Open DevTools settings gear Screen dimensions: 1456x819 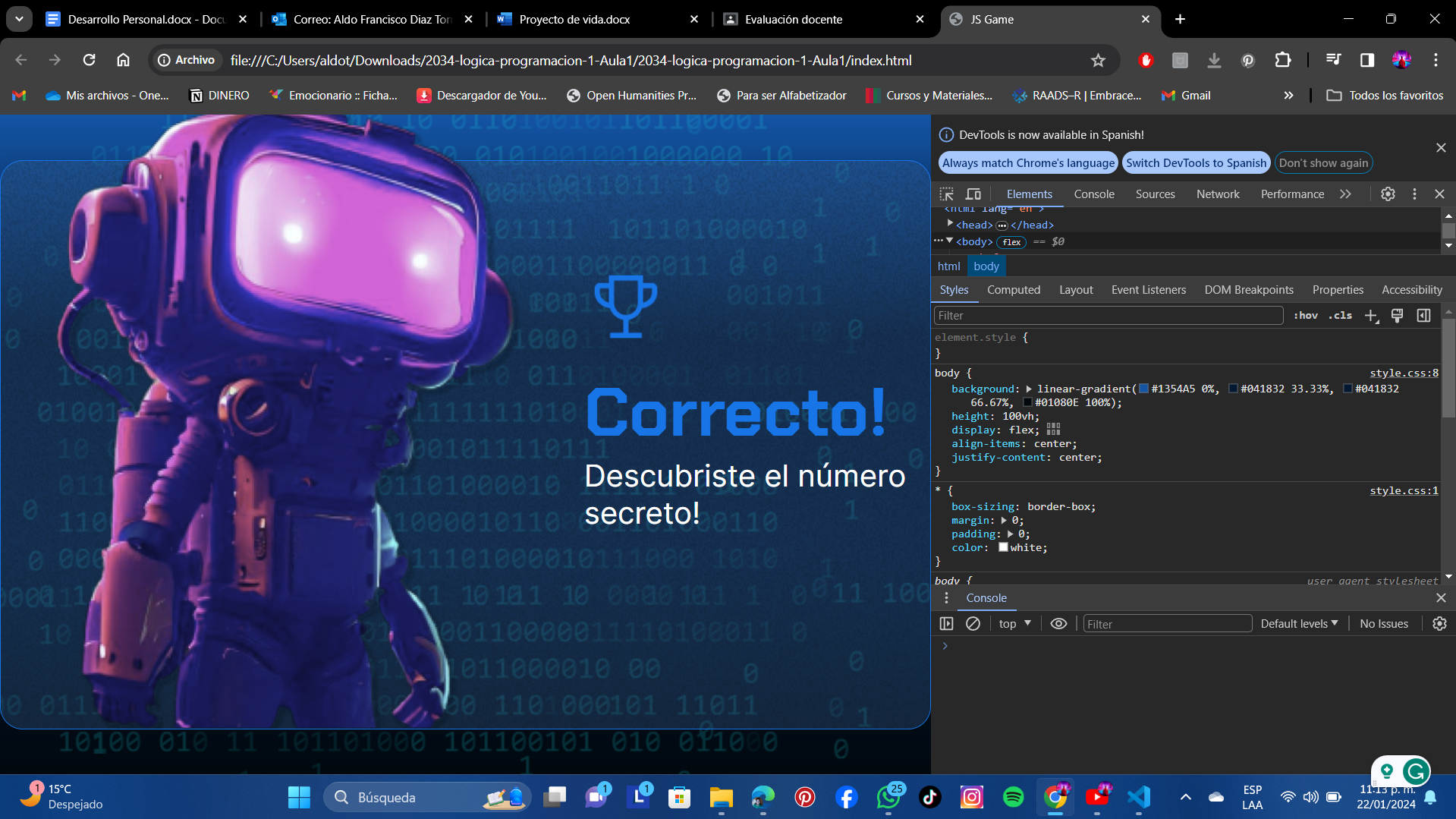[x=1388, y=194]
